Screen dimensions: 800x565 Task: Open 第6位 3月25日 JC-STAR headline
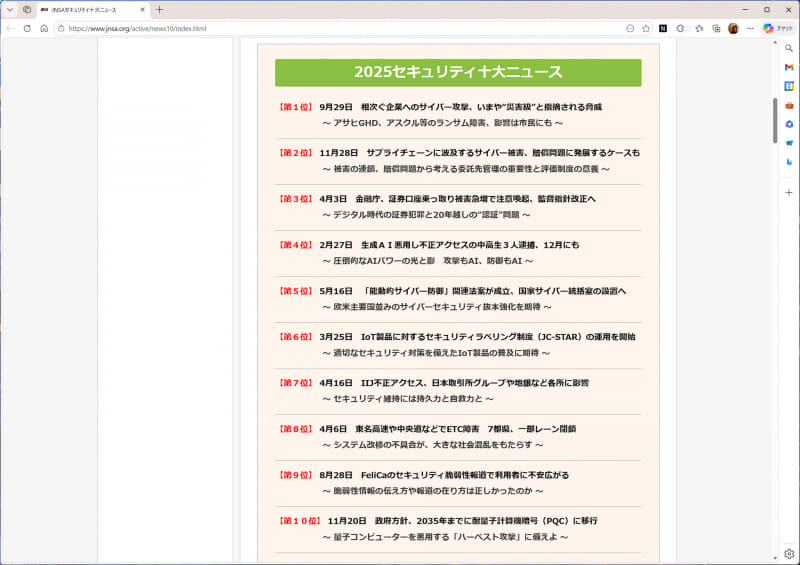coord(477,337)
